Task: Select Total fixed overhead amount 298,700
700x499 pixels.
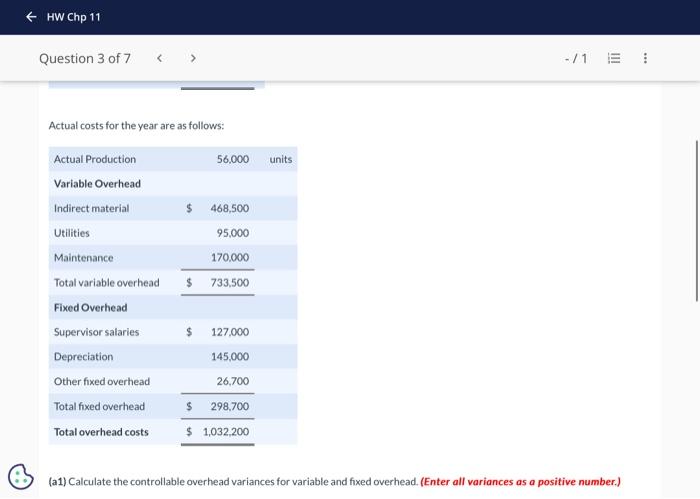Action: (x=229, y=406)
